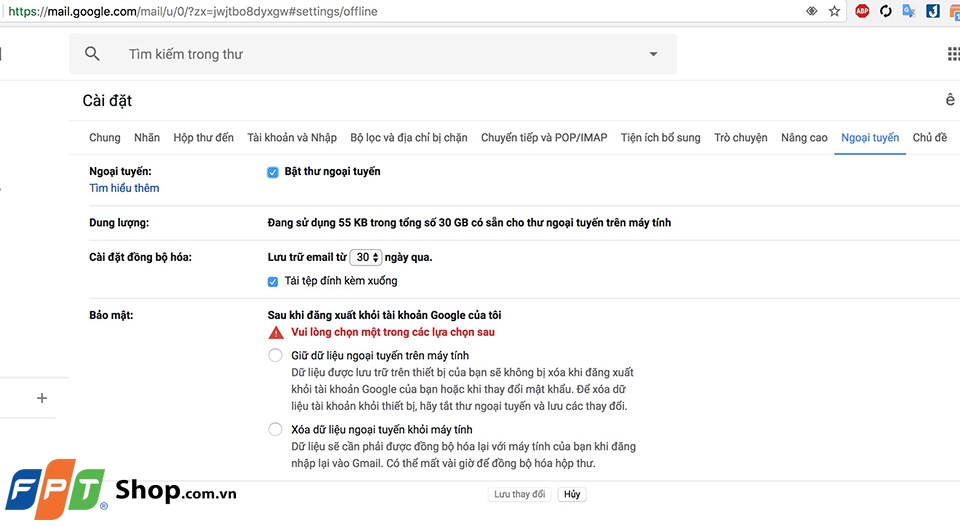Image resolution: width=960 pixels, height=526 pixels.
Task: Click the red warning triangle icon
Action: tap(276, 333)
